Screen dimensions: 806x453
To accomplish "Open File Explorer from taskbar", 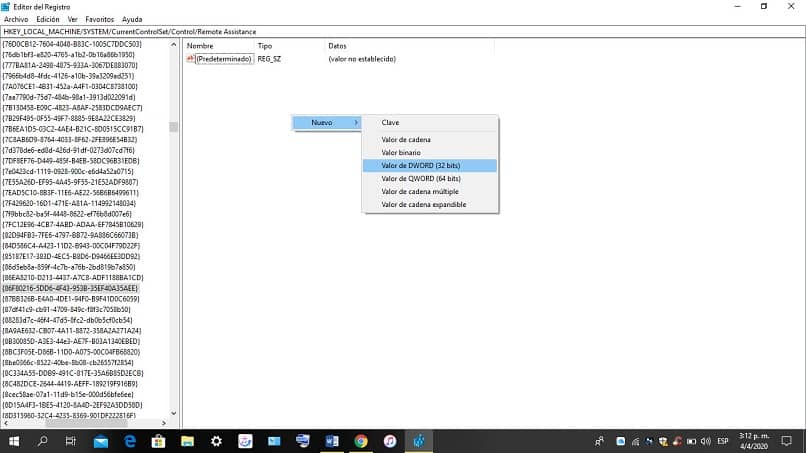I will coord(187,441).
